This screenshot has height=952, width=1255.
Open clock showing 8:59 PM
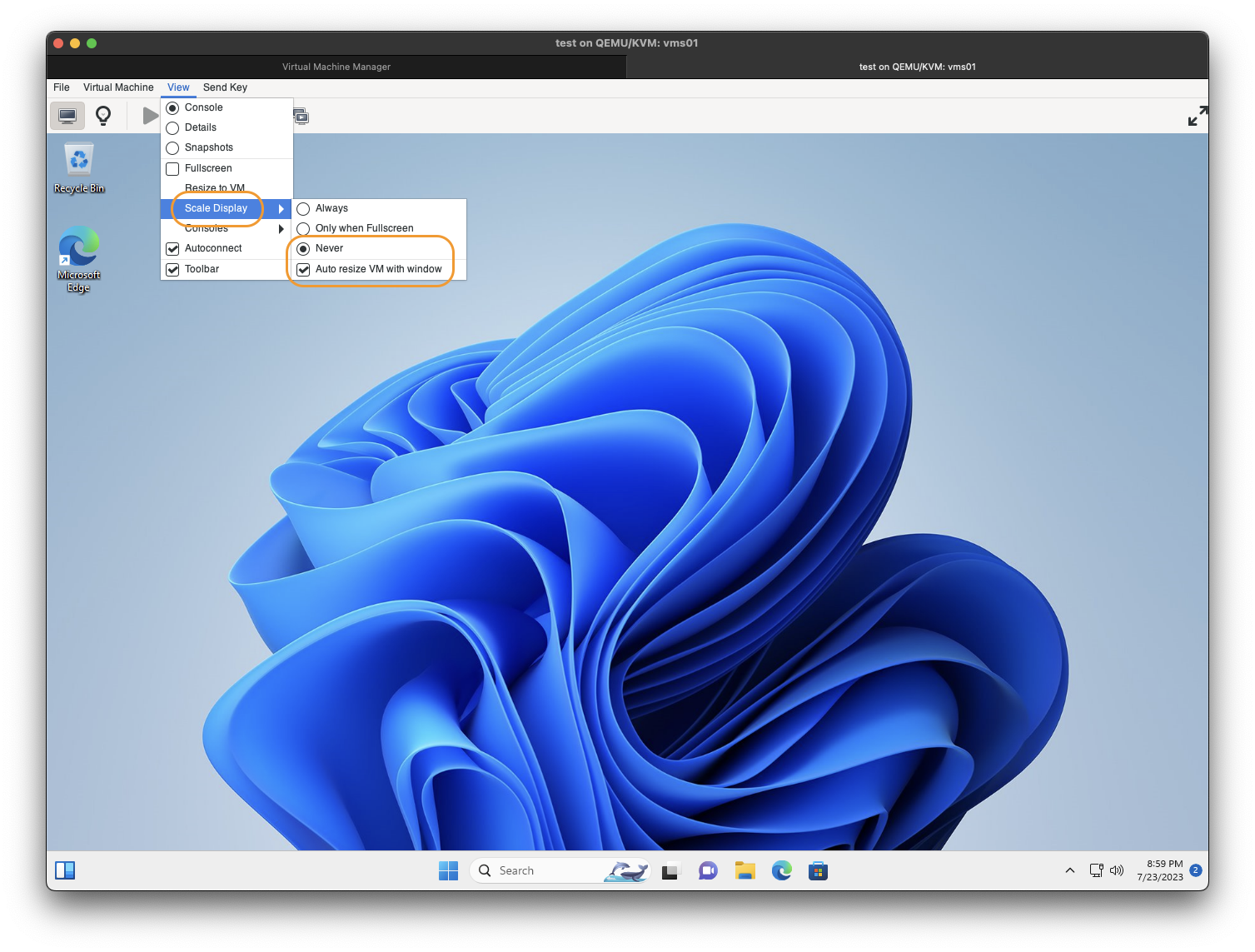point(1160,870)
